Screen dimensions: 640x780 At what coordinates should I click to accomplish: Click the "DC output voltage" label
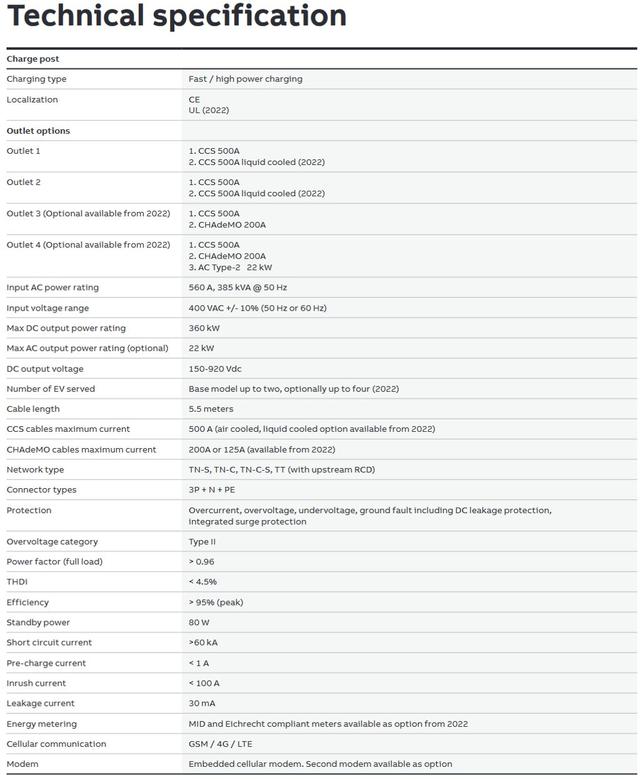click(x=45, y=369)
